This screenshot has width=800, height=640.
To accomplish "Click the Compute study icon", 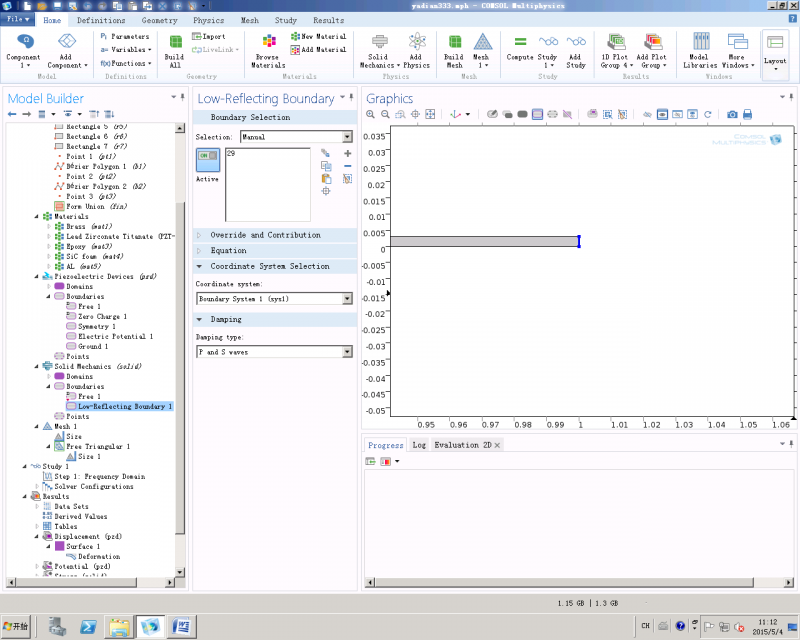I will click(x=520, y=48).
